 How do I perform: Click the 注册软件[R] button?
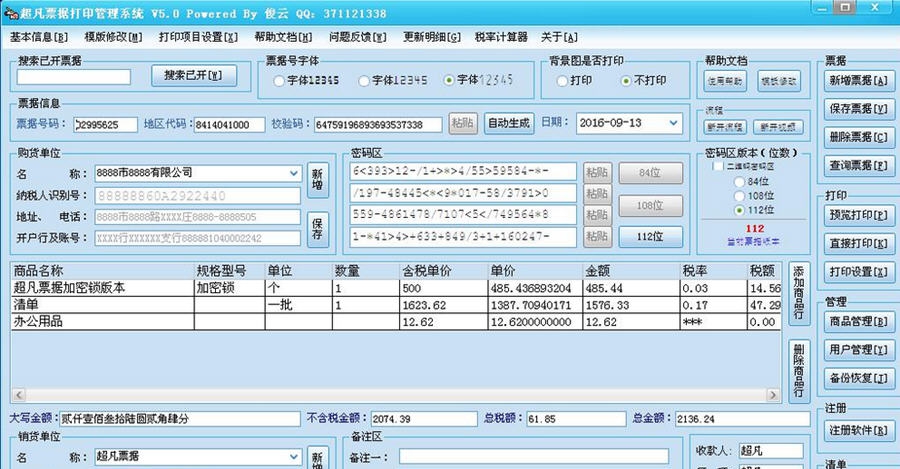click(858, 431)
